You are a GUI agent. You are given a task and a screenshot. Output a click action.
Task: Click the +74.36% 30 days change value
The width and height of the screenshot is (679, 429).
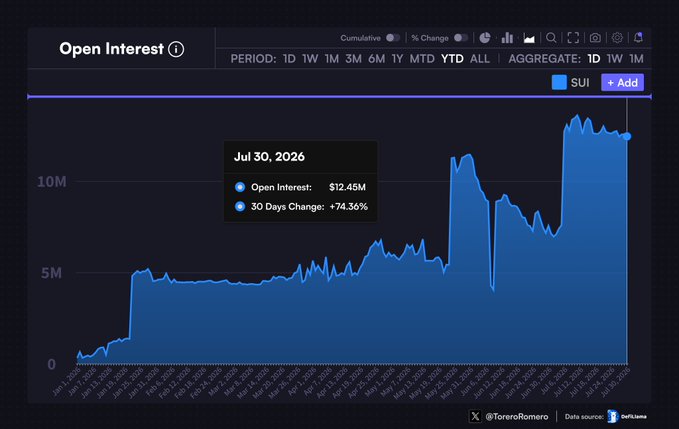349,206
